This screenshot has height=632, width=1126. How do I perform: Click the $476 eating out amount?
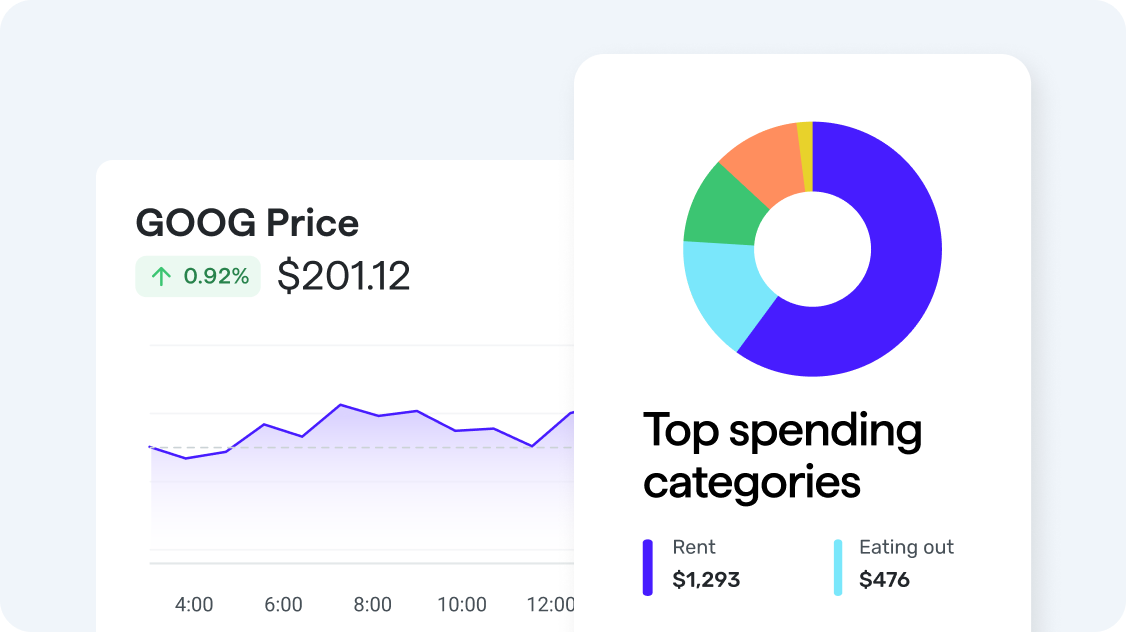(x=884, y=579)
